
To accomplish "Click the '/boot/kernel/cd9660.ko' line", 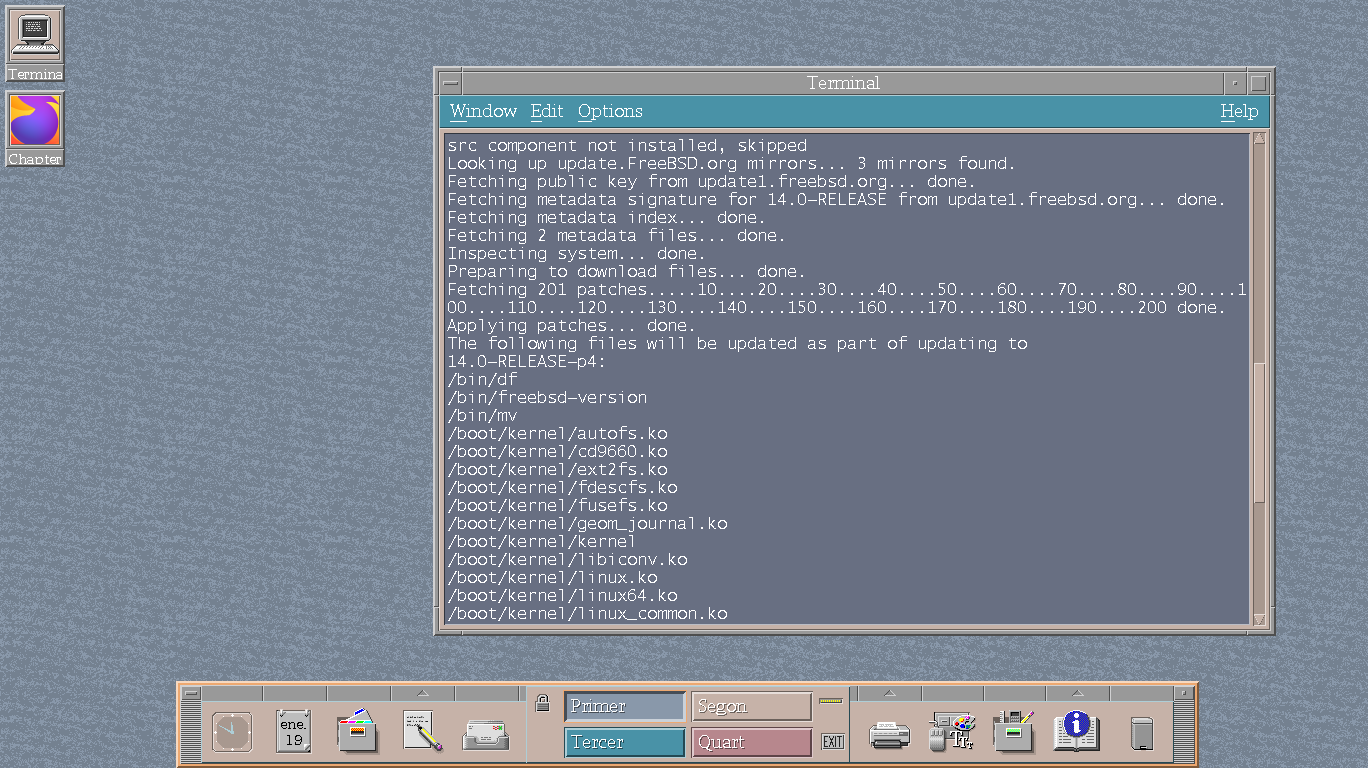I will point(557,452).
